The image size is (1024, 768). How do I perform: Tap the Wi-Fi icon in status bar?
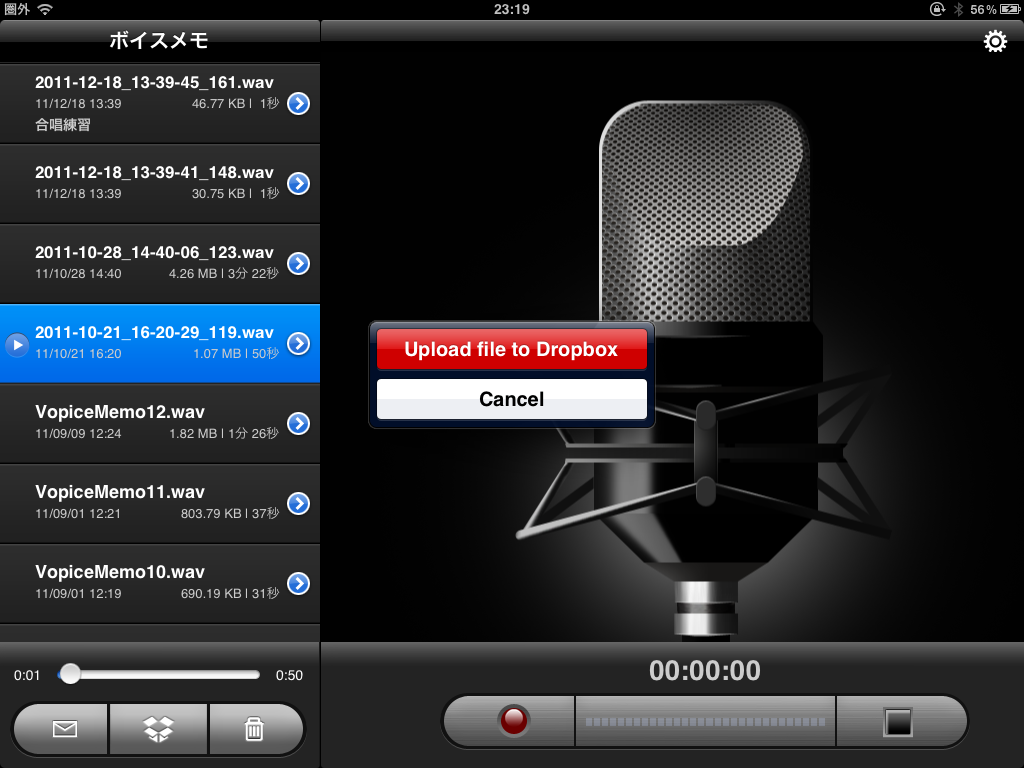pyautogui.click(x=45, y=9)
